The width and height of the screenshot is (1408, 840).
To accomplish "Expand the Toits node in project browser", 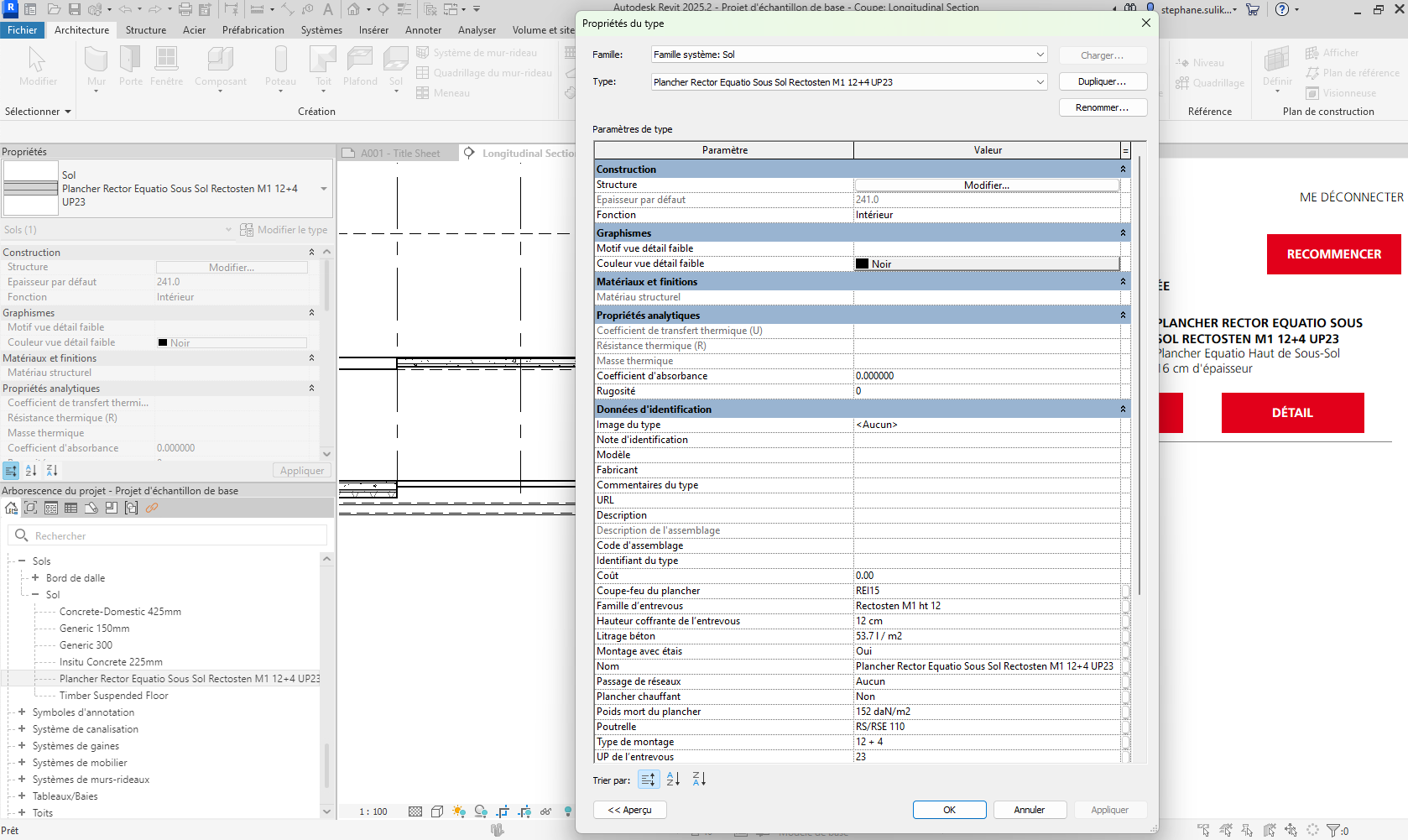I will [x=22, y=812].
